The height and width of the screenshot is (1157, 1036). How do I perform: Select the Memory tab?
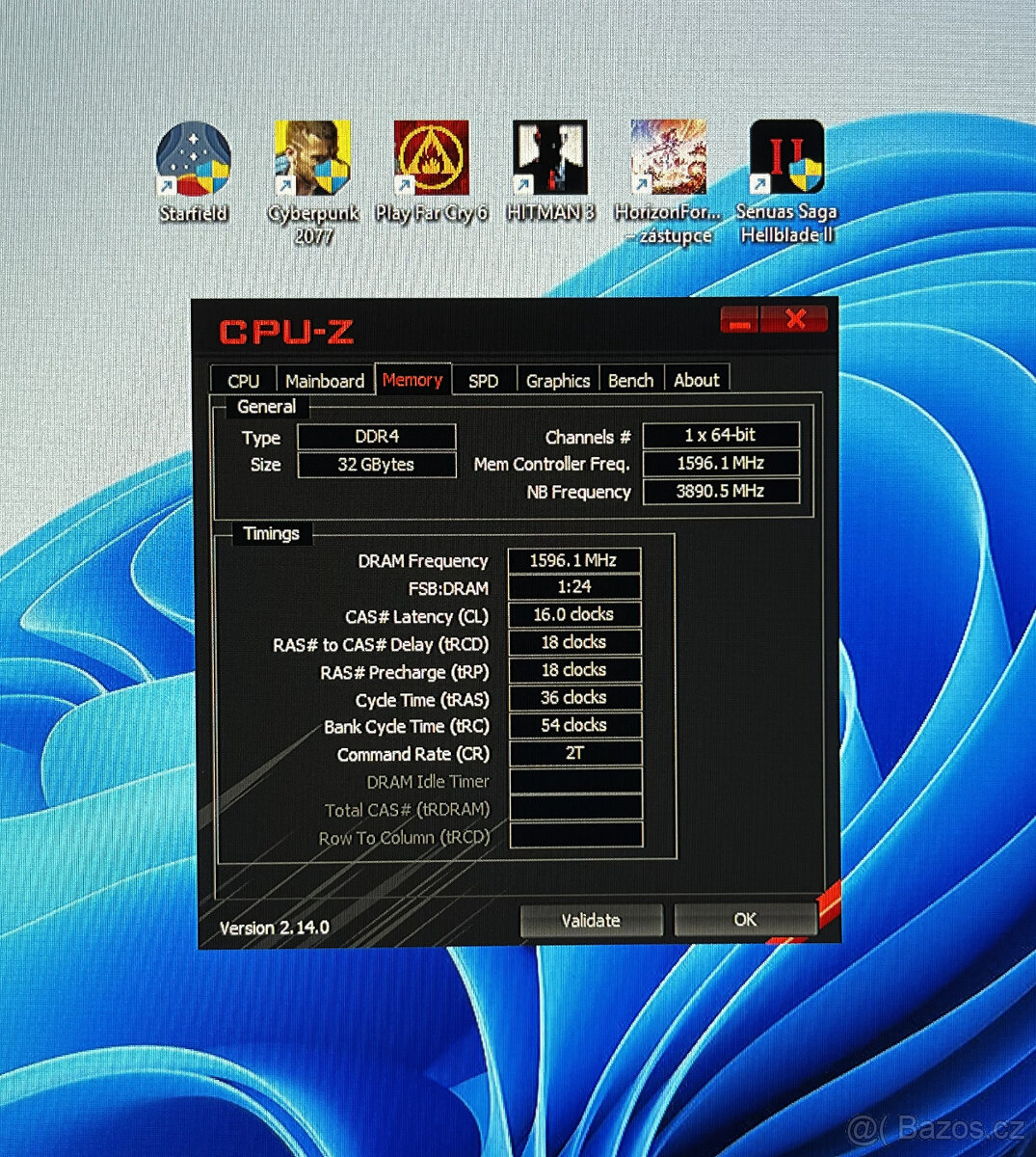(413, 380)
